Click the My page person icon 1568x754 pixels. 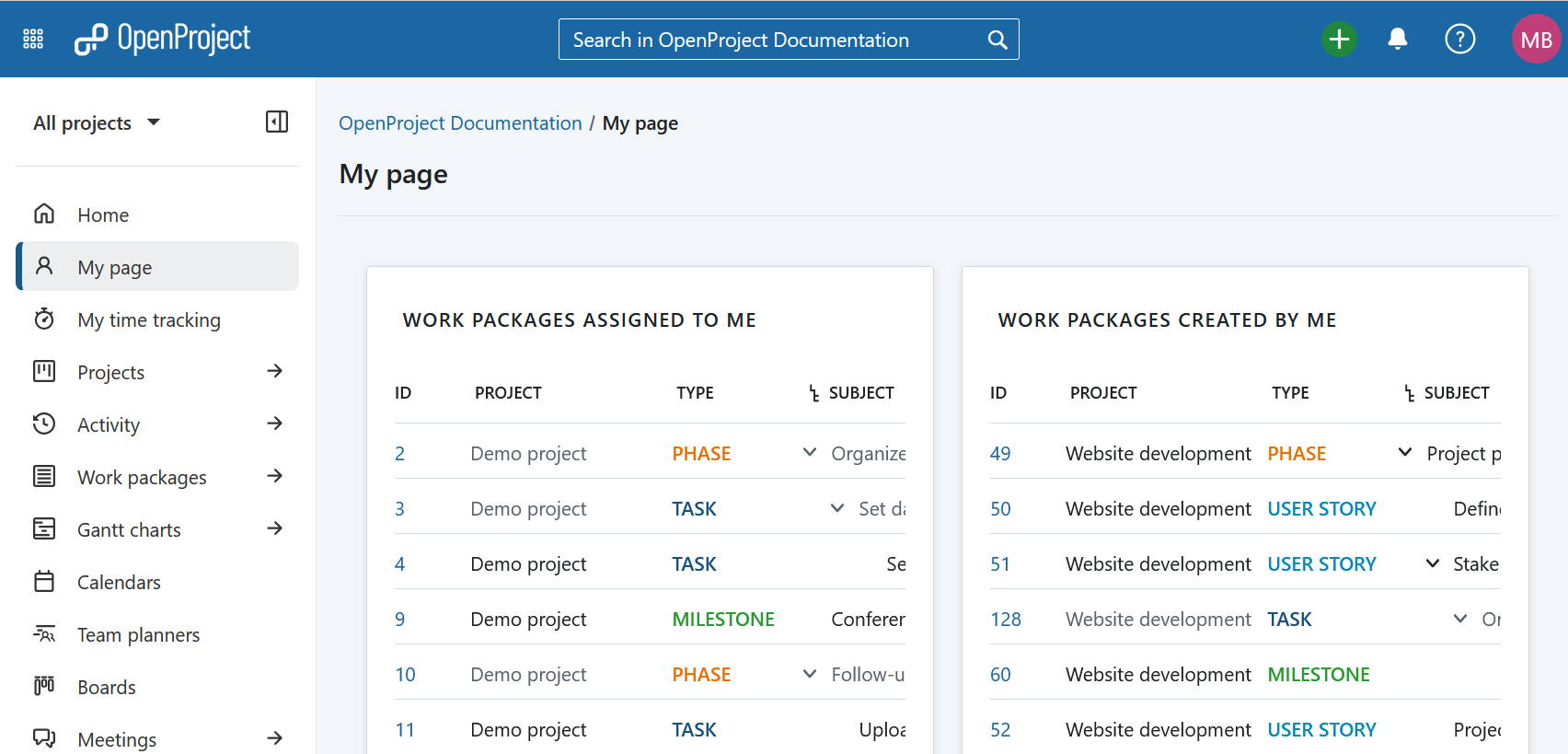click(x=44, y=266)
